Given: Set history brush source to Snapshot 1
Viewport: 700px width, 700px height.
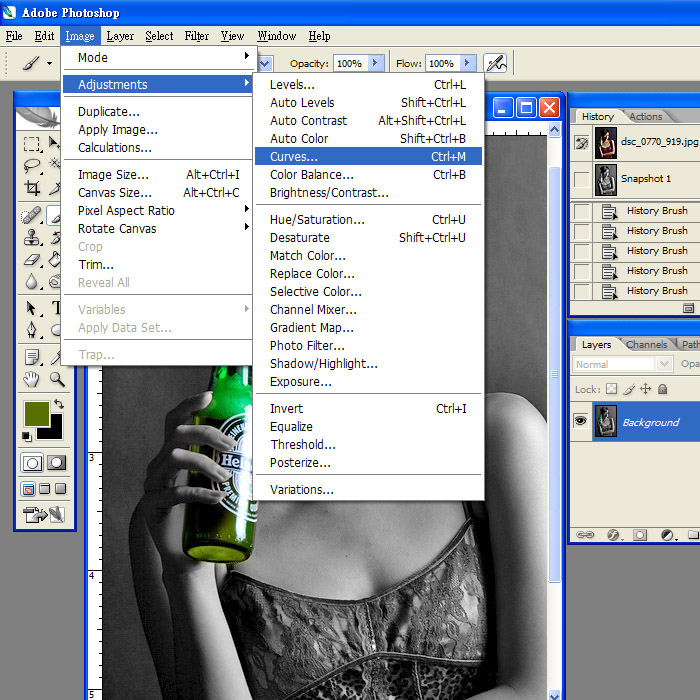Looking at the screenshot, I should tap(581, 179).
